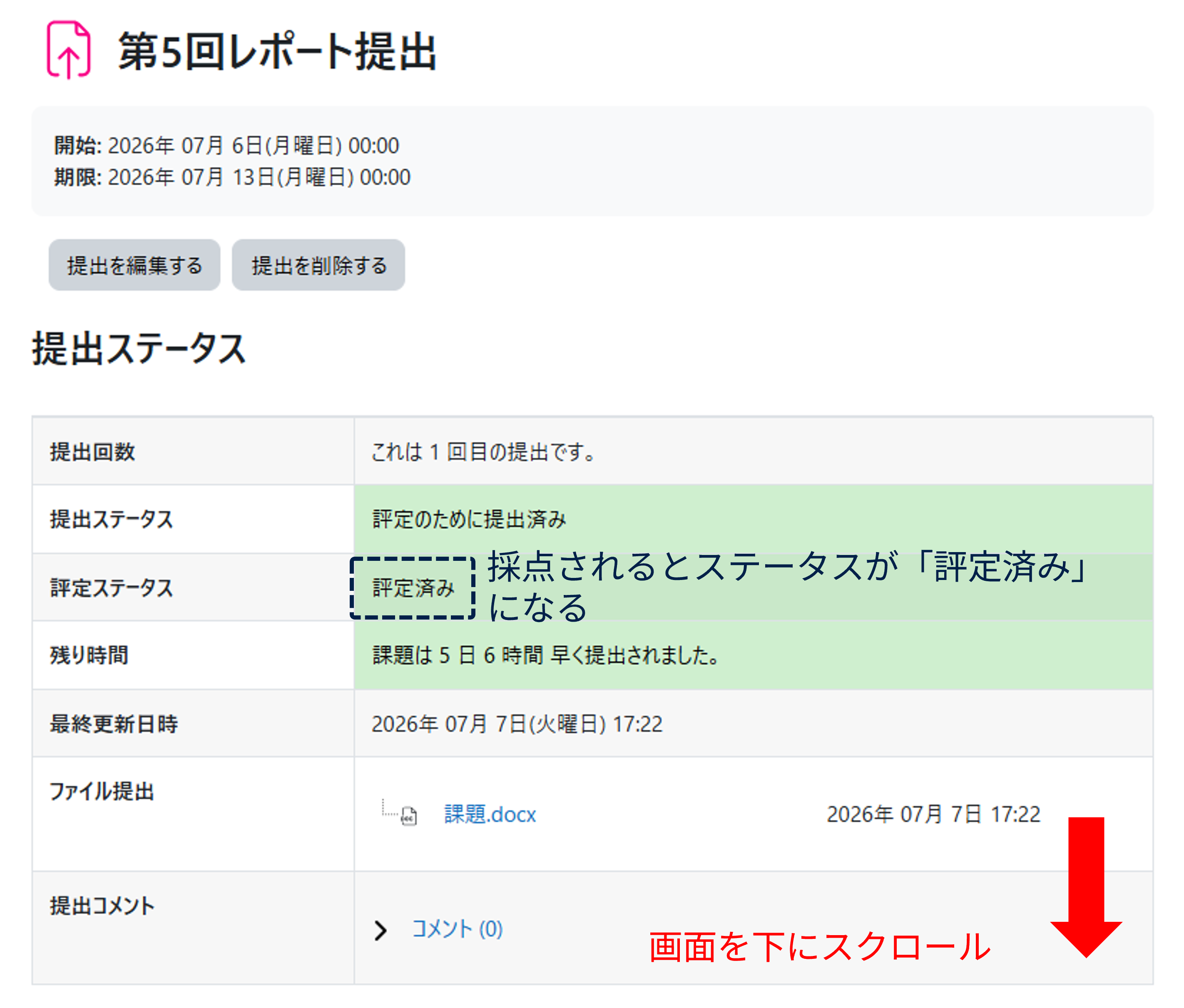Click the 期限 deadline line text
The image size is (1184, 1008).
(x=232, y=177)
